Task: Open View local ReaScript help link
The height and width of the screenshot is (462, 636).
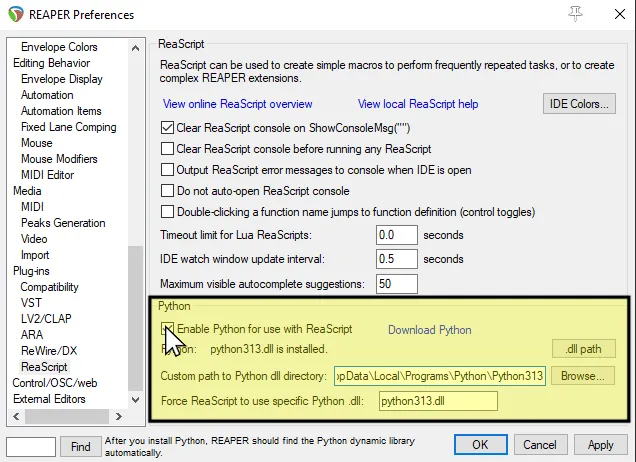Action: (418, 104)
